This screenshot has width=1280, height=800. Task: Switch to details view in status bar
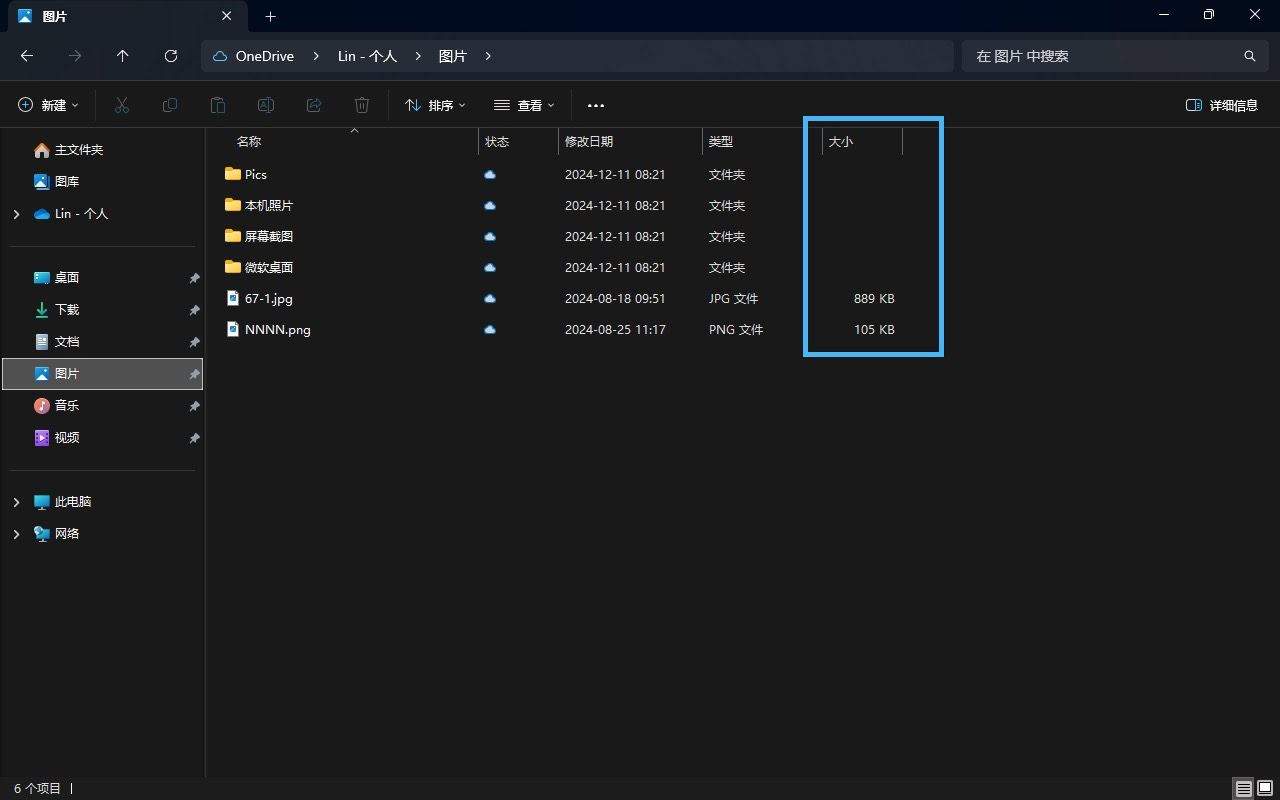[1243, 788]
